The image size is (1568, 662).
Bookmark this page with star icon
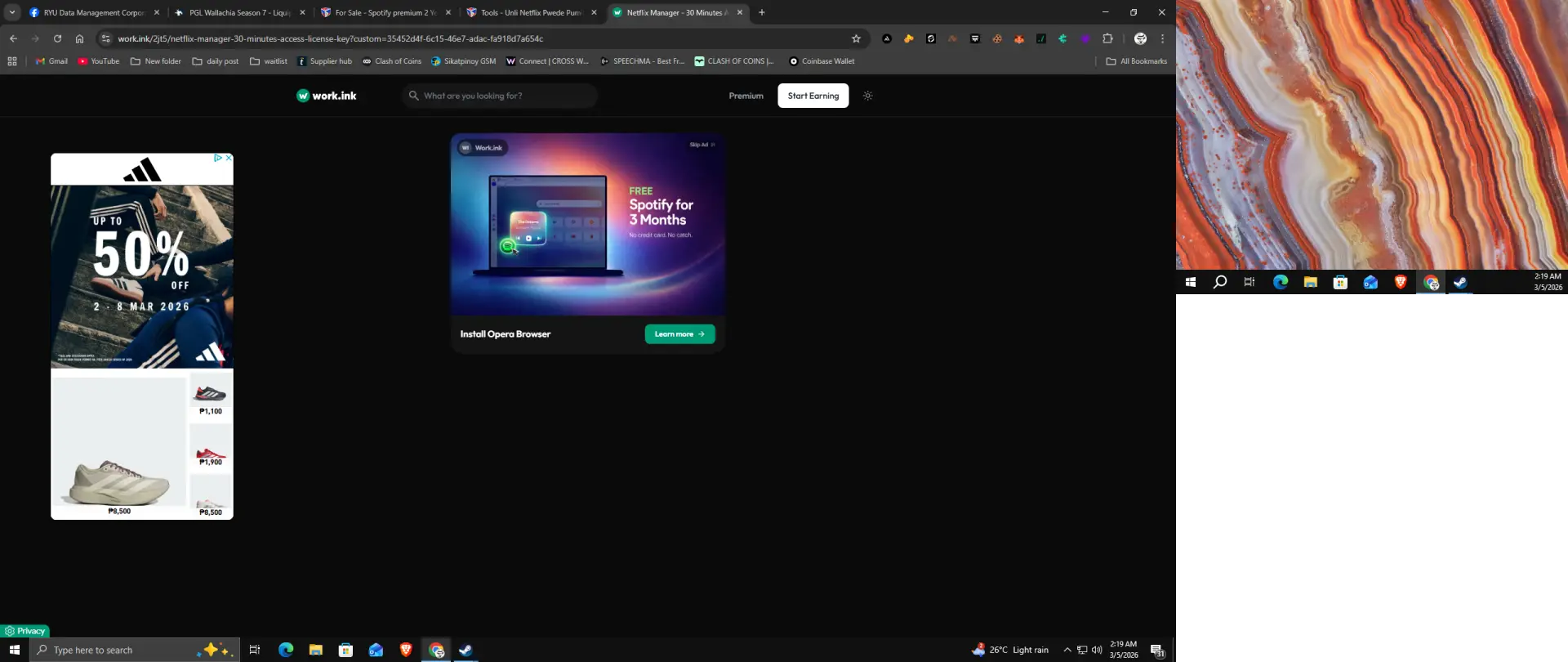pyautogui.click(x=856, y=38)
